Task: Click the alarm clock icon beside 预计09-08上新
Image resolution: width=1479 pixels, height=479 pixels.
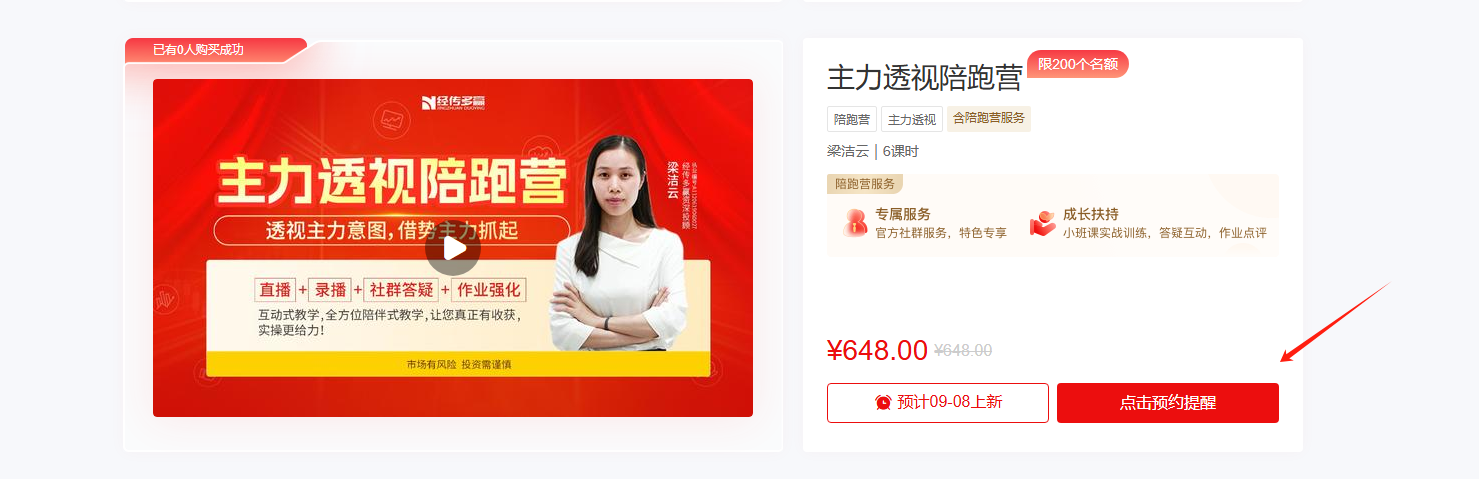Action: point(883,402)
